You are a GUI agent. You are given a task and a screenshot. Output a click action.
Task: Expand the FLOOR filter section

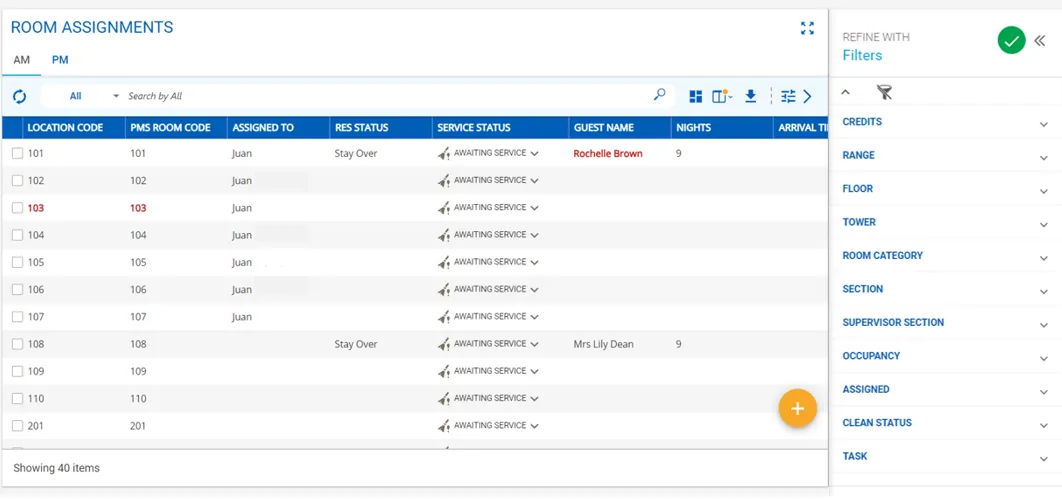pyautogui.click(x=945, y=189)
